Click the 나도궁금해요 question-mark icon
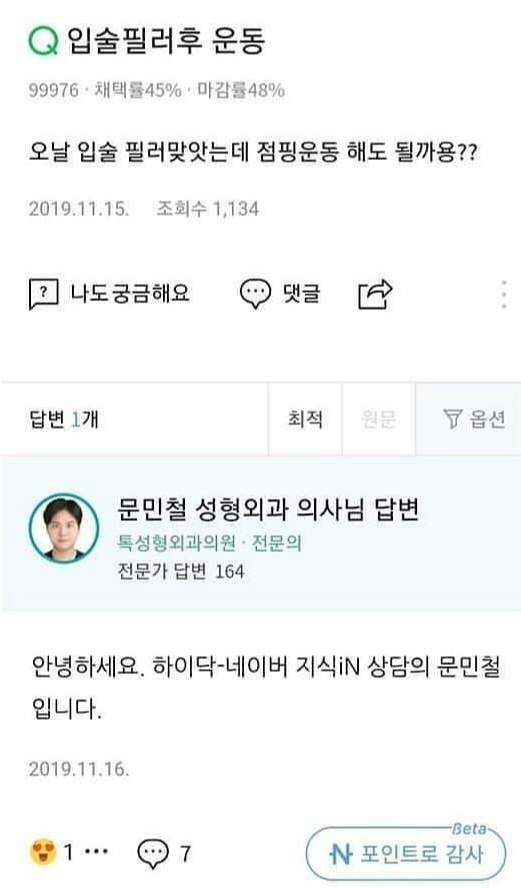This screenshot has width=521, height=888. [44, 294]
